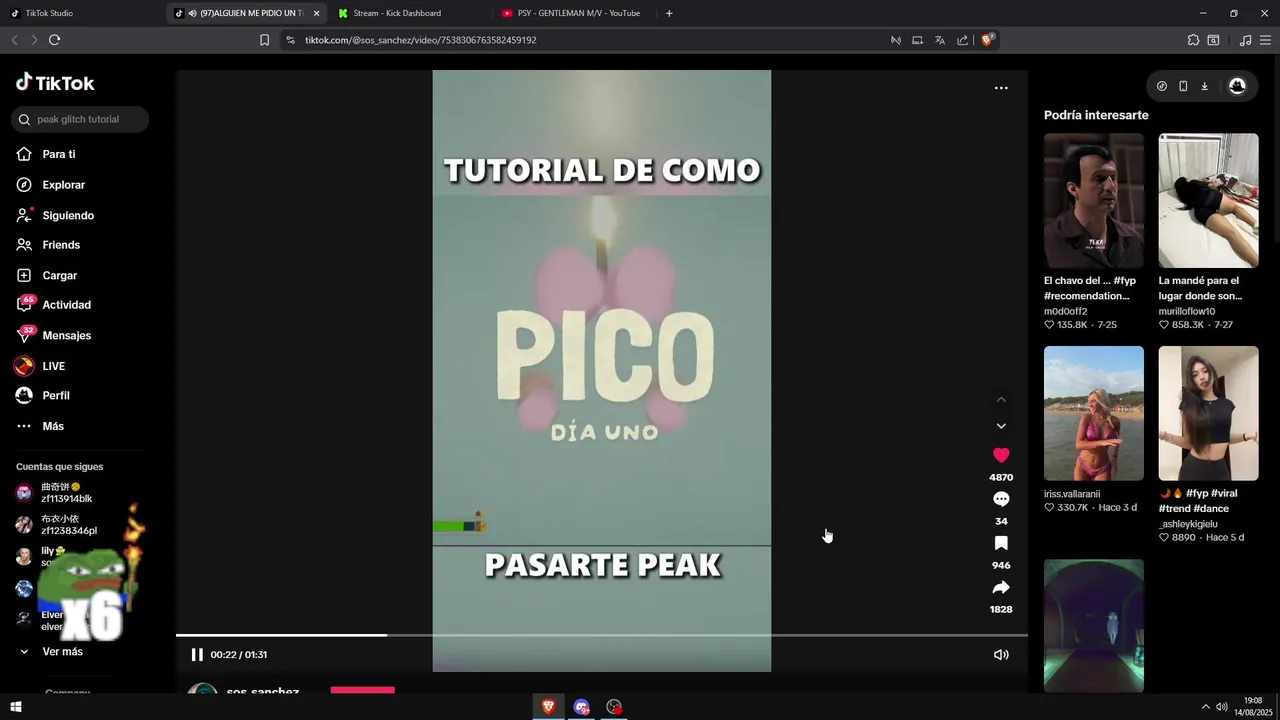1280x720 pixels.
Task: Open the browser hamburger menu
Action: pos(1266,40)
